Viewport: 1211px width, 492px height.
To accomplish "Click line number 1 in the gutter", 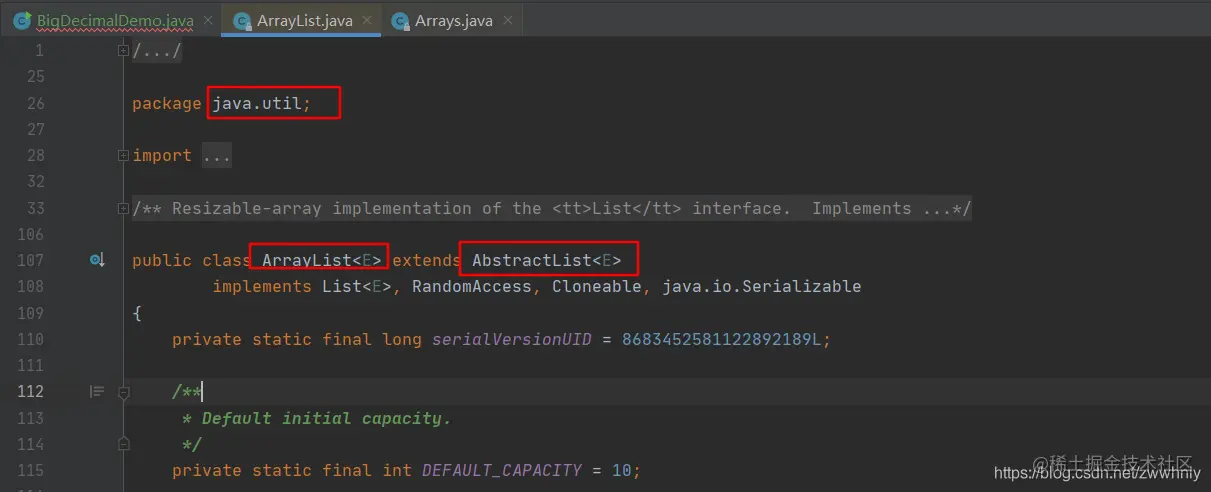I will click(40, 50).
